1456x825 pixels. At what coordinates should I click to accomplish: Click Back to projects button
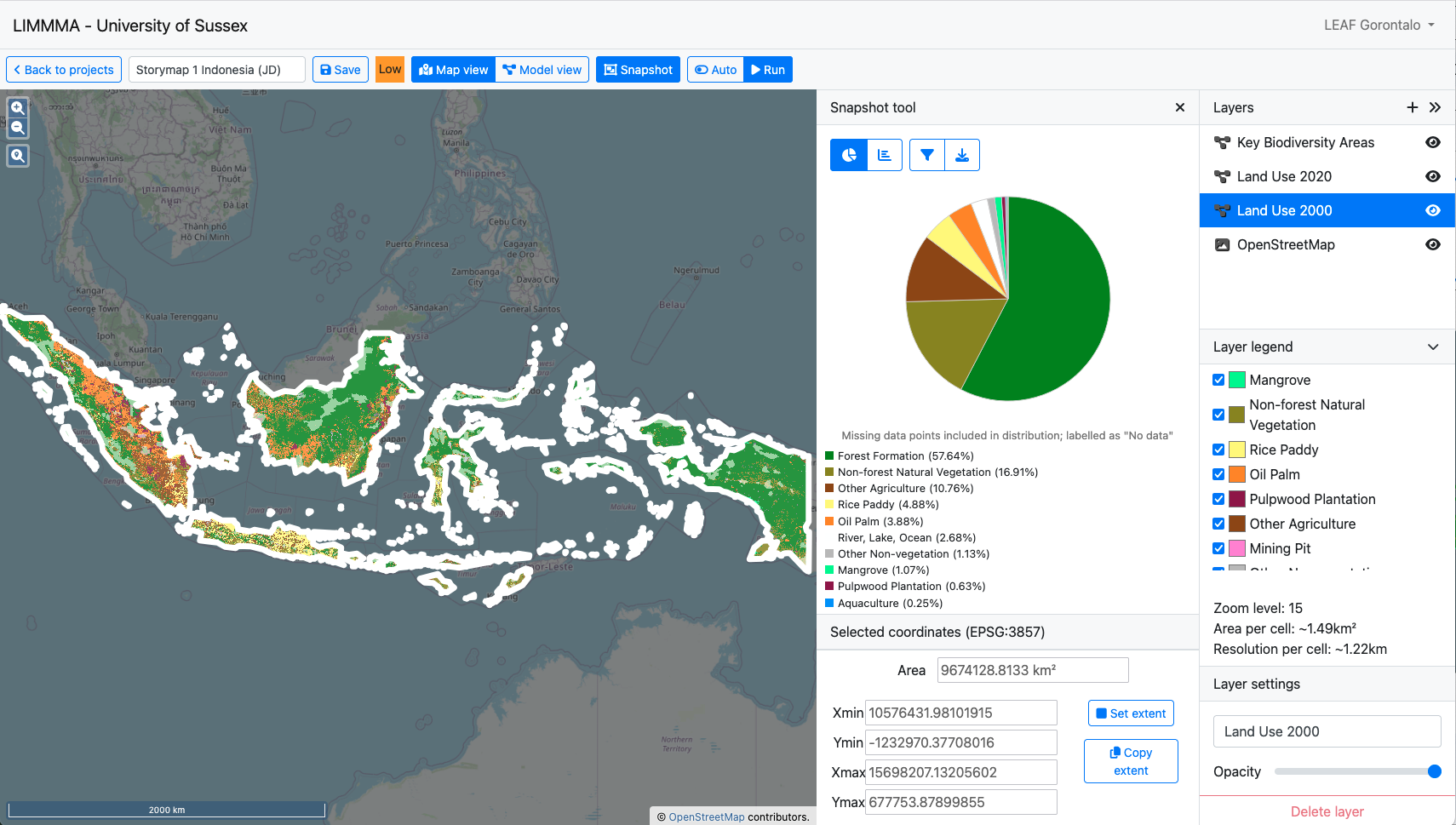64,70
